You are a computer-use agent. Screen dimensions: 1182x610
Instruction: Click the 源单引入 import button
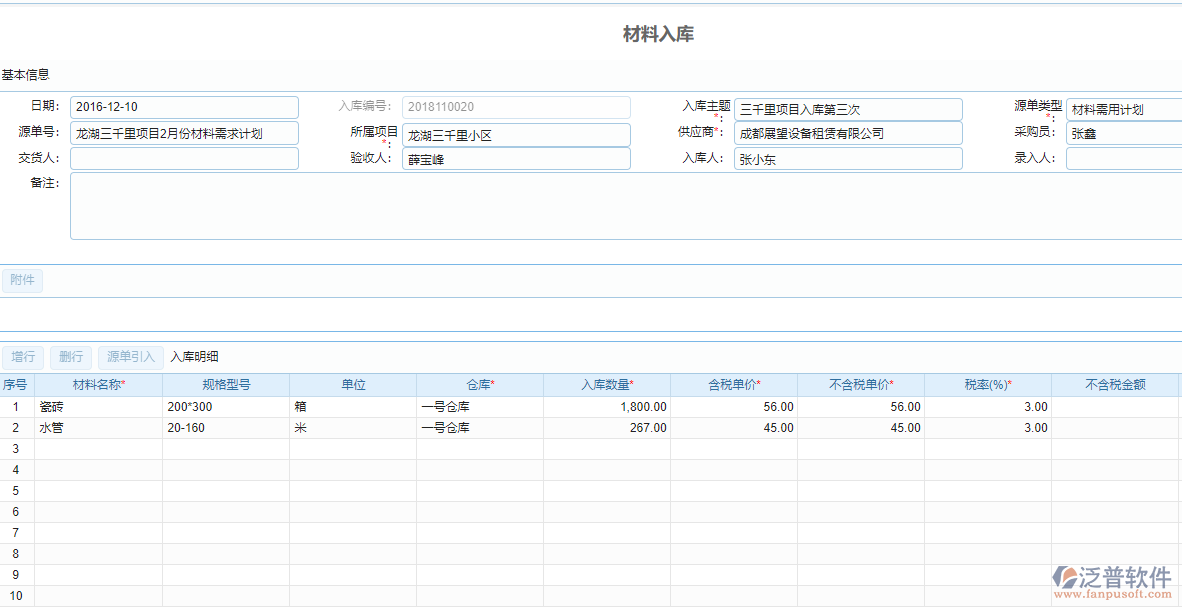pyautogui.click(x=129, y=357)
